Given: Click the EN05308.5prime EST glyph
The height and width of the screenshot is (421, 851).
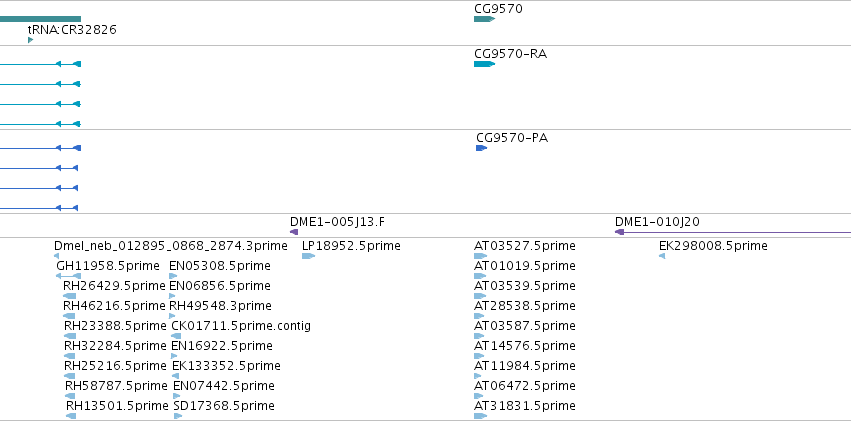Looking at the screenshot, I should (x=173, y=276).
